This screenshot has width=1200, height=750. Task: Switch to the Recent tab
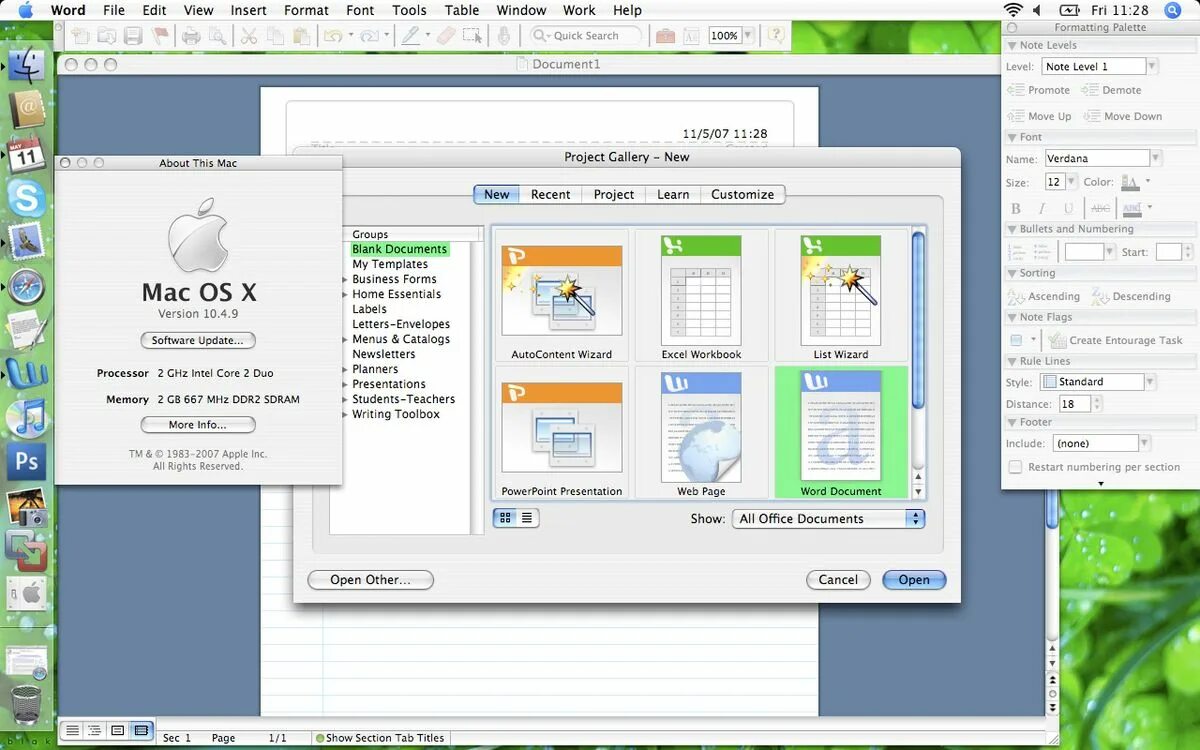(x=550, y=194)
